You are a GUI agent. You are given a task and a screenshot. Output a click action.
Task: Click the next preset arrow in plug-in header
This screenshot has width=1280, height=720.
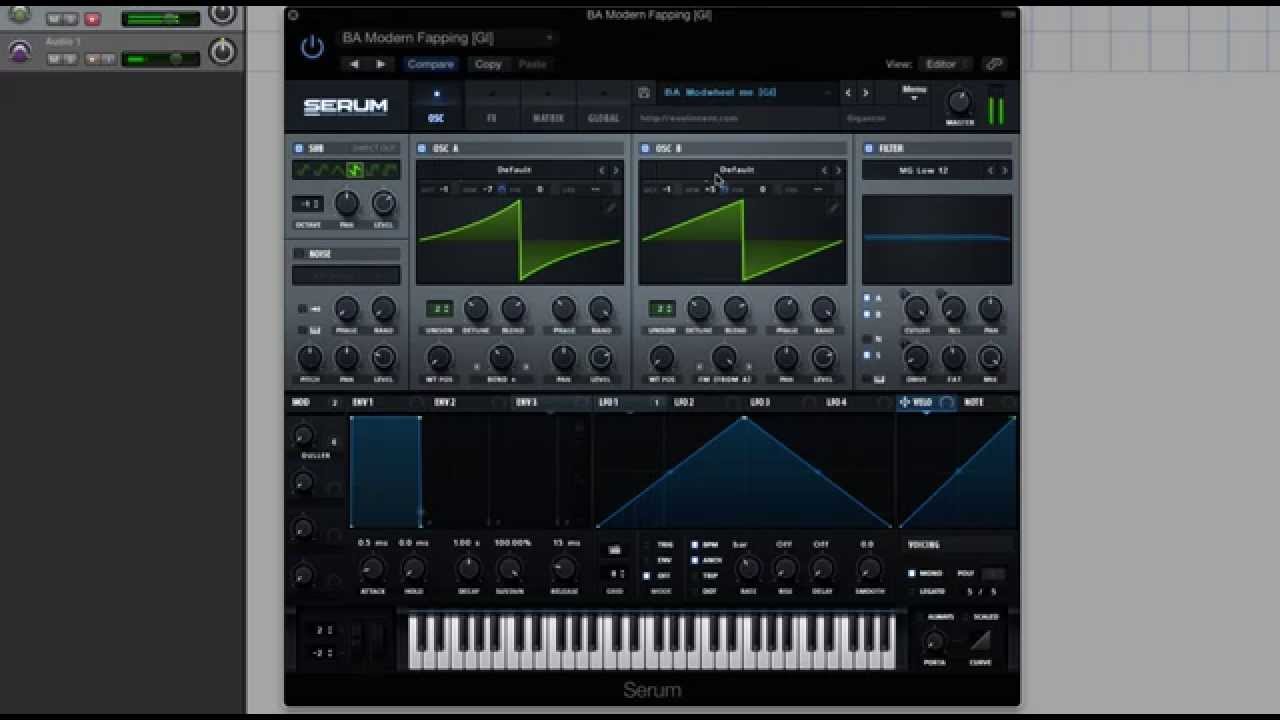tap(380, 64)
